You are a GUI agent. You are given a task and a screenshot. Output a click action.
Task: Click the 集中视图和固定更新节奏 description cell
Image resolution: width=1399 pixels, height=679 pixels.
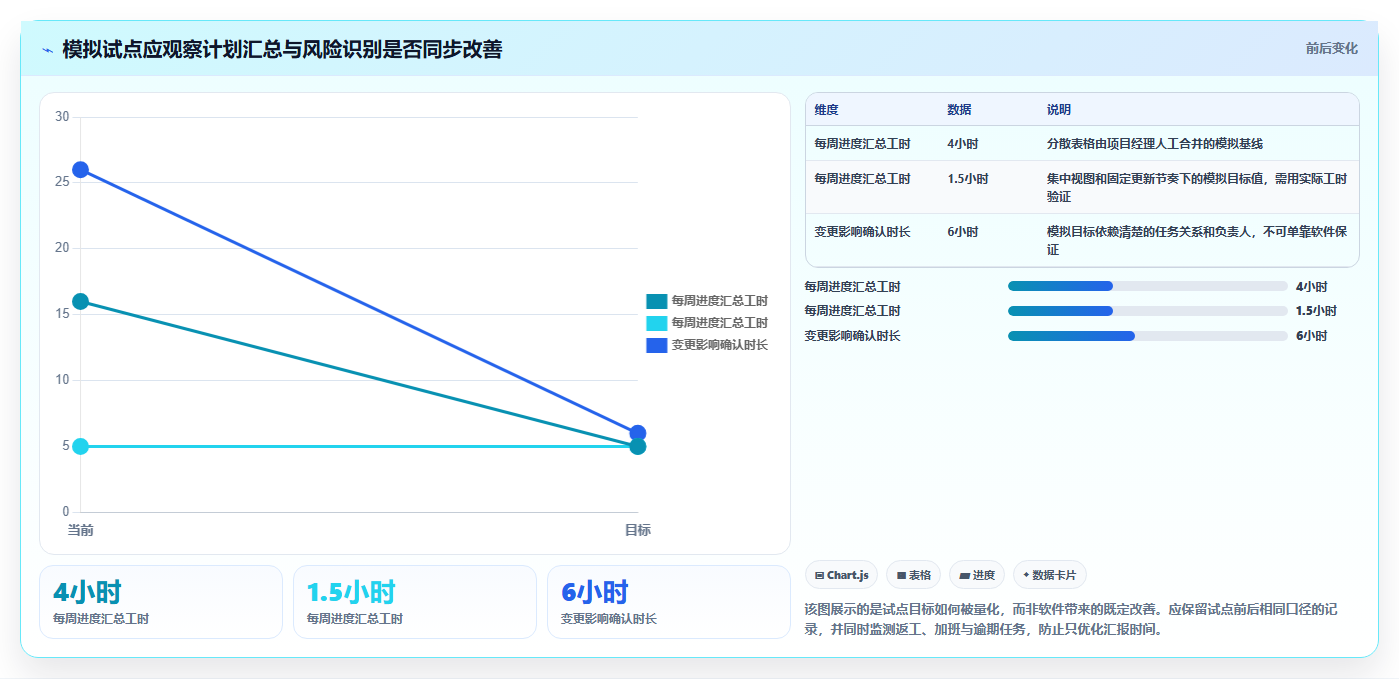point(1197,187)
